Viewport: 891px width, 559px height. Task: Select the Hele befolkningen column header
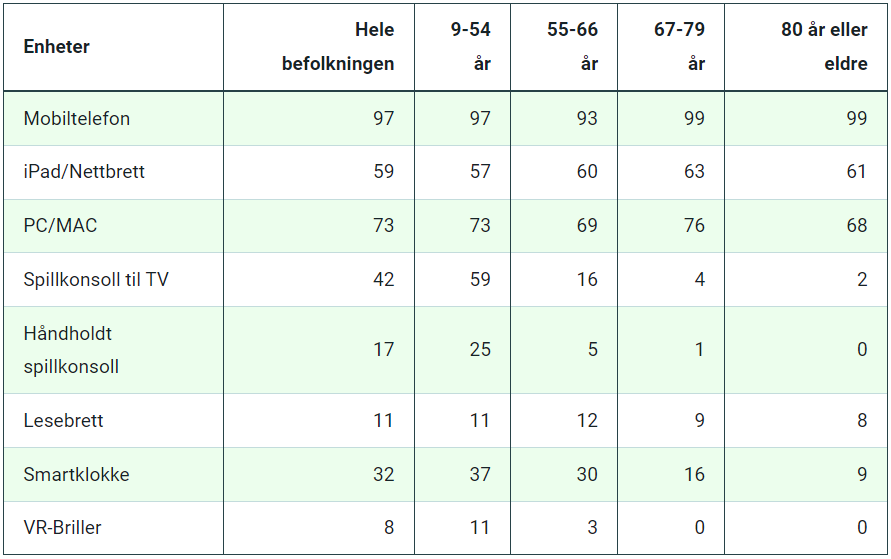tap(338, 47)
